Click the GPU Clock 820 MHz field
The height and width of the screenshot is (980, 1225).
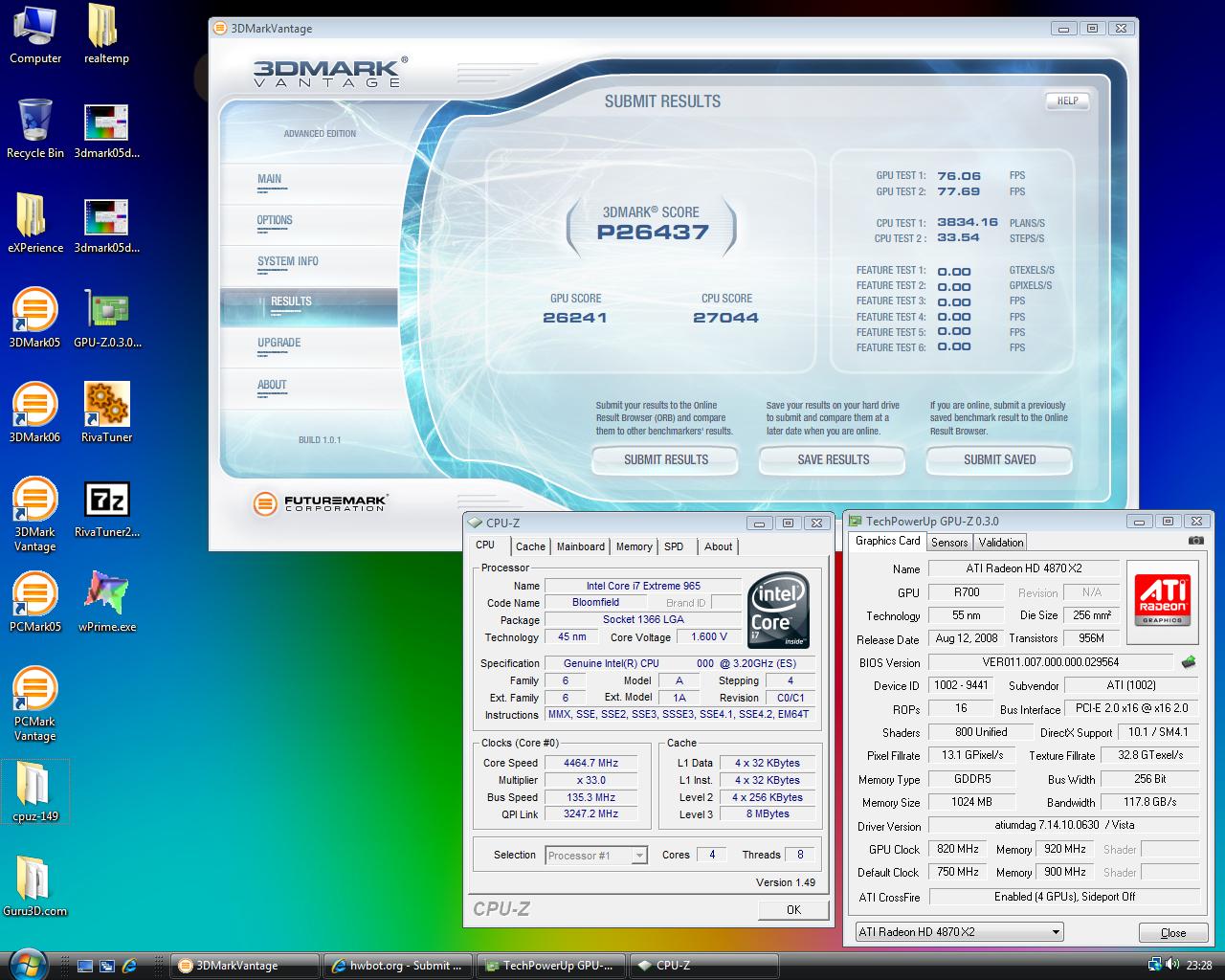click(x=958, y=849)
